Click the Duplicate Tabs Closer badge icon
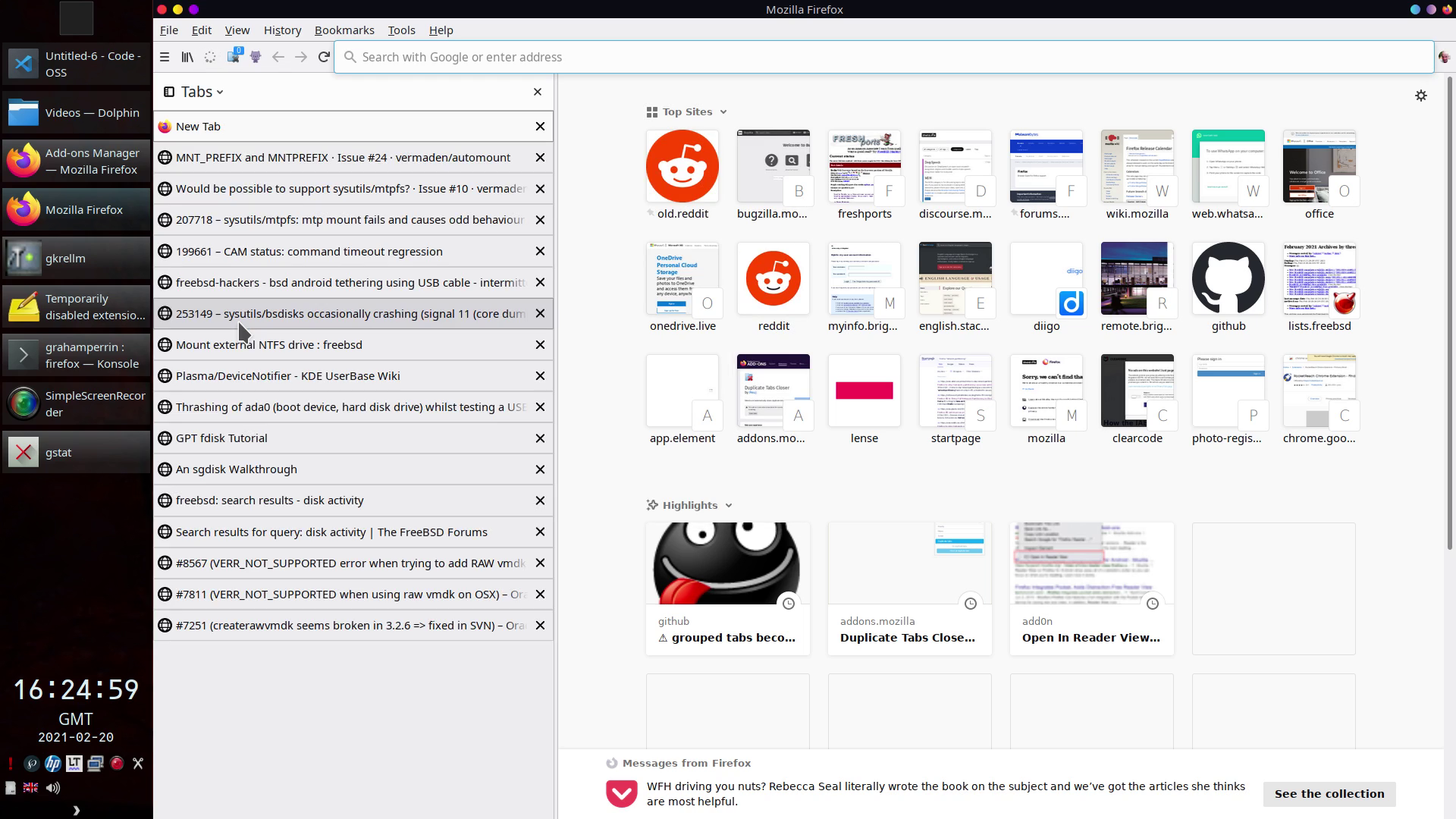The width and height of the screenshot is (1456, 819). tap(234, 56)
